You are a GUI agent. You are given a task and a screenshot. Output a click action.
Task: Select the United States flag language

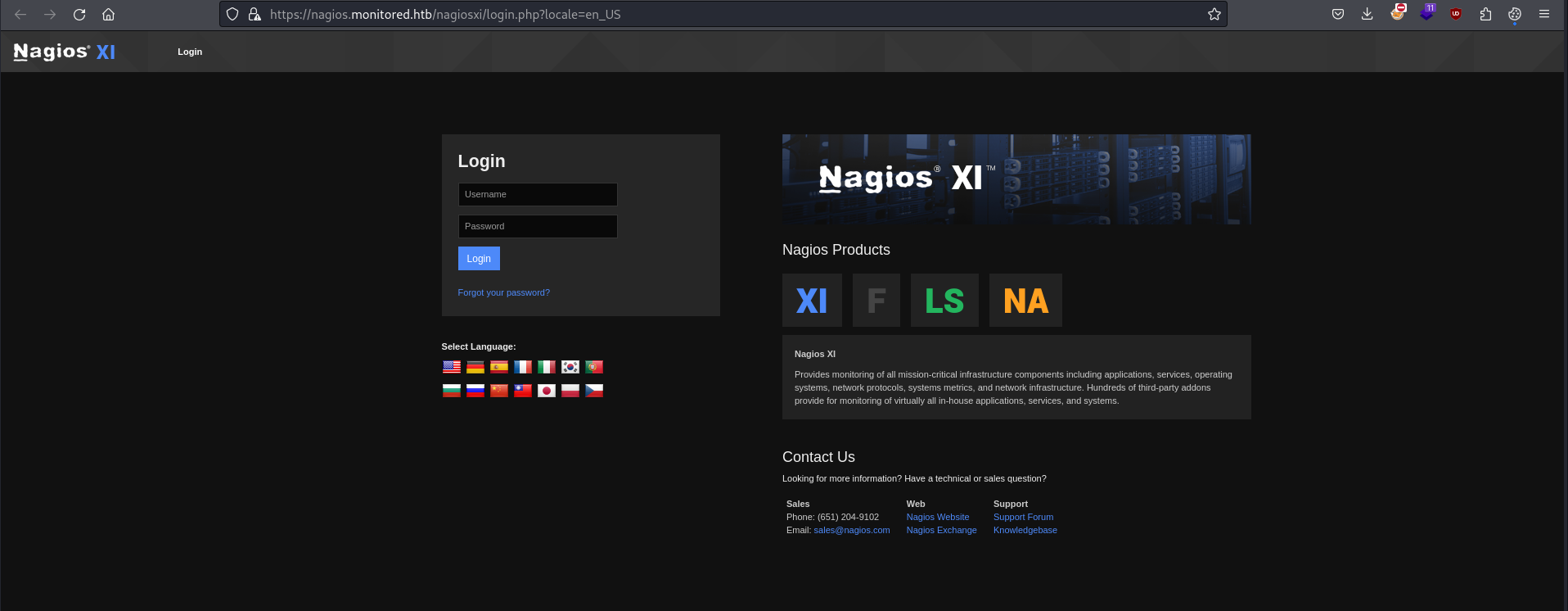tap(452, 367)
